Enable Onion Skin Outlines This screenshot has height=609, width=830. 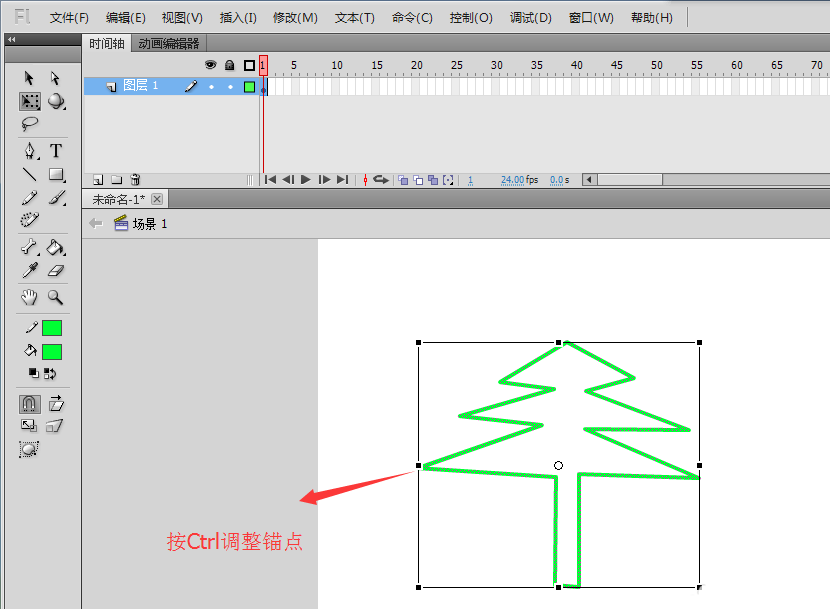(x=418, y=180)
